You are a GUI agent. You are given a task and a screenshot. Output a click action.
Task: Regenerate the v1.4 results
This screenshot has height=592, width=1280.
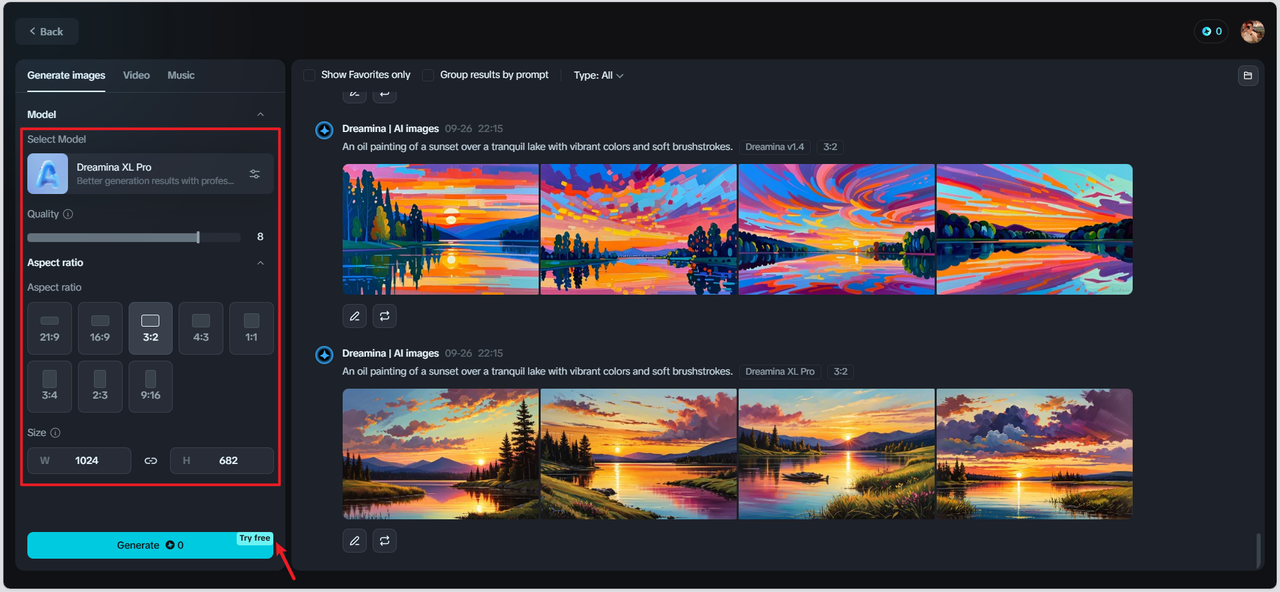click(x=385, y=316)
